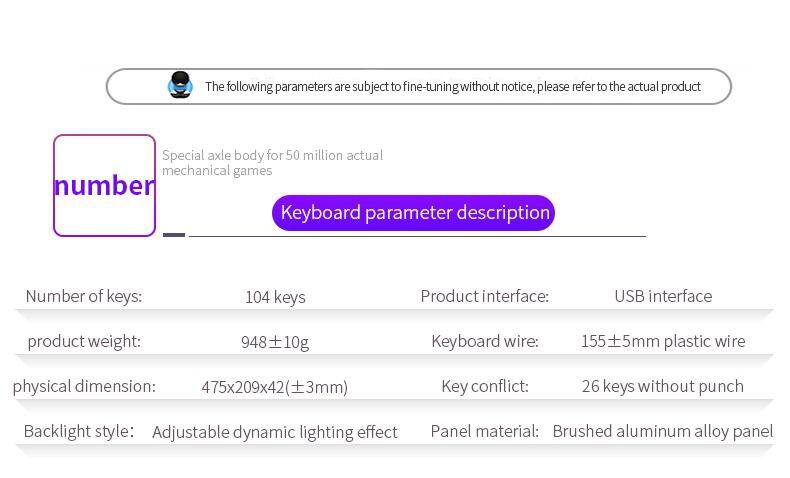This screenshot has width=790, height=478.
Task: Click the "948±10g" weight value
Action: (275, 342)
